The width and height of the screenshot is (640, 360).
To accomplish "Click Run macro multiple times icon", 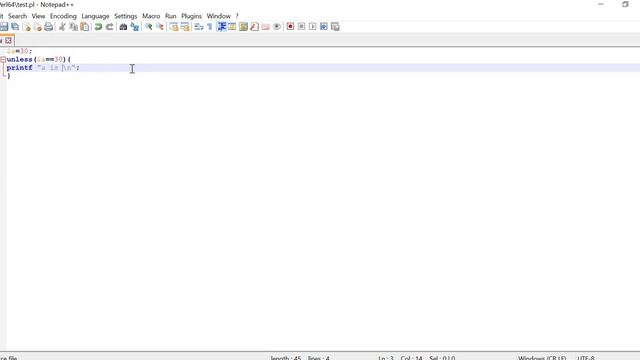I will (x=324, y=27).
